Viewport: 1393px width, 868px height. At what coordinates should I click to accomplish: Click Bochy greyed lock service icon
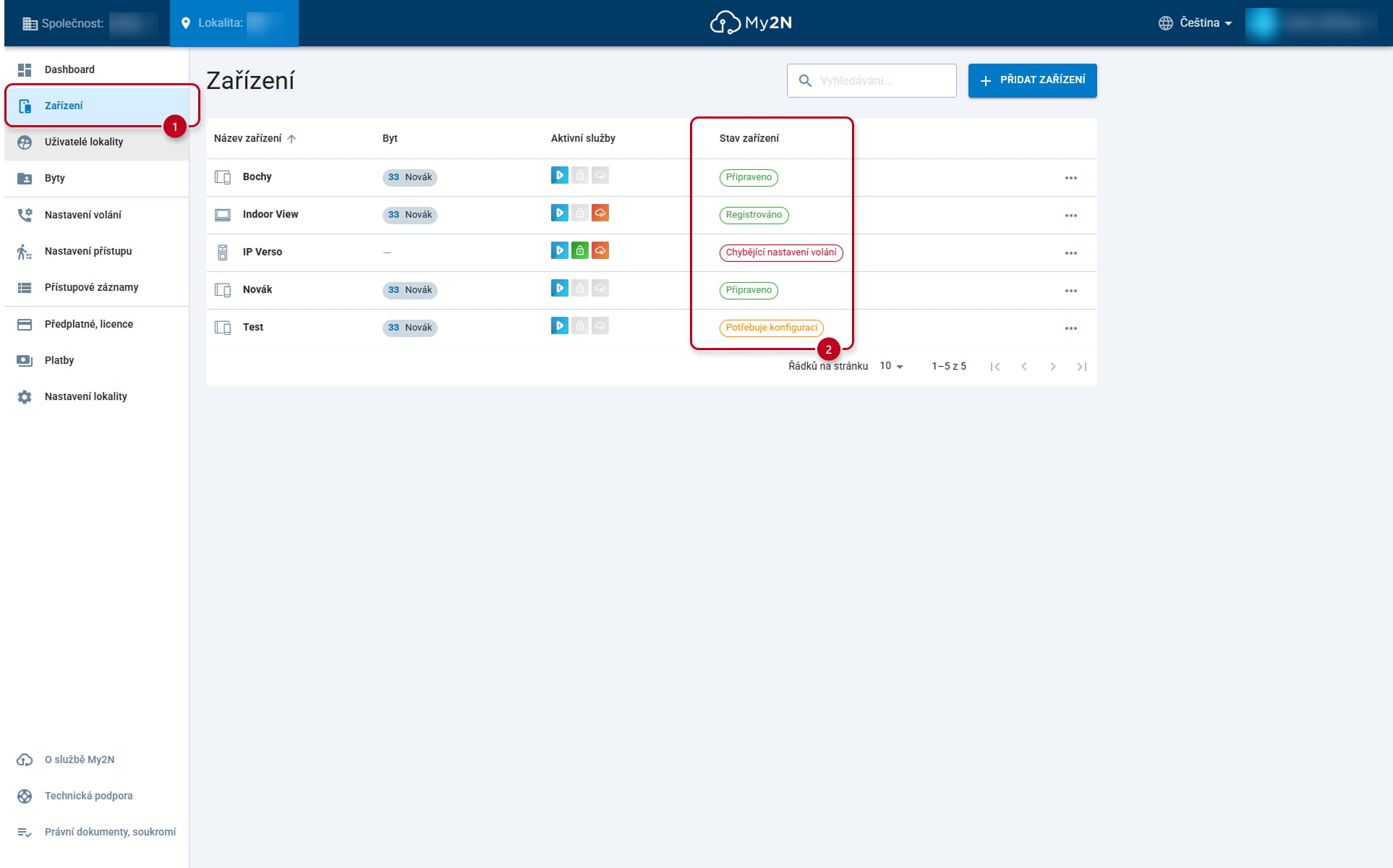point(580,175)
